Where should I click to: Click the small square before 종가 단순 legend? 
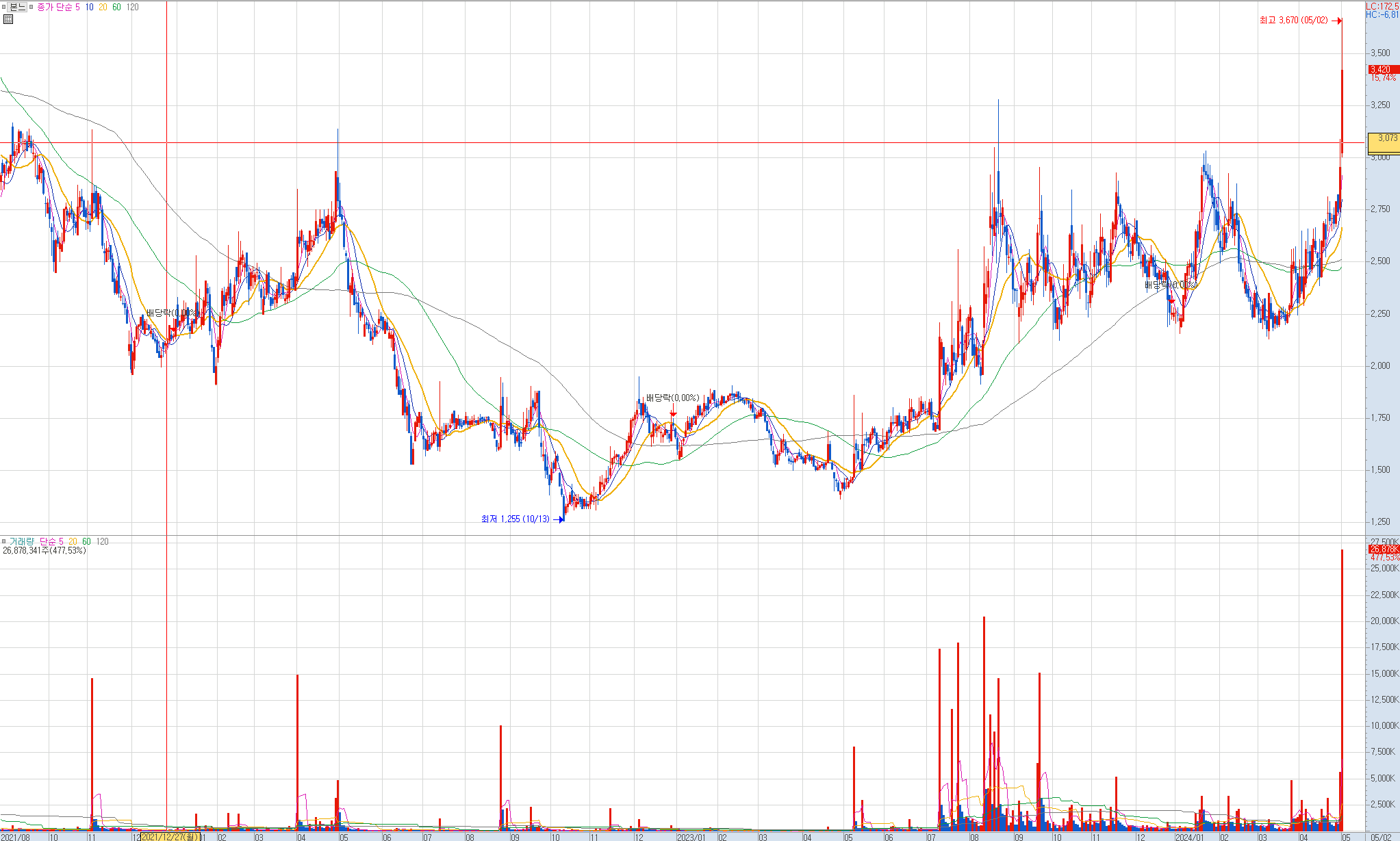[31, 7]
